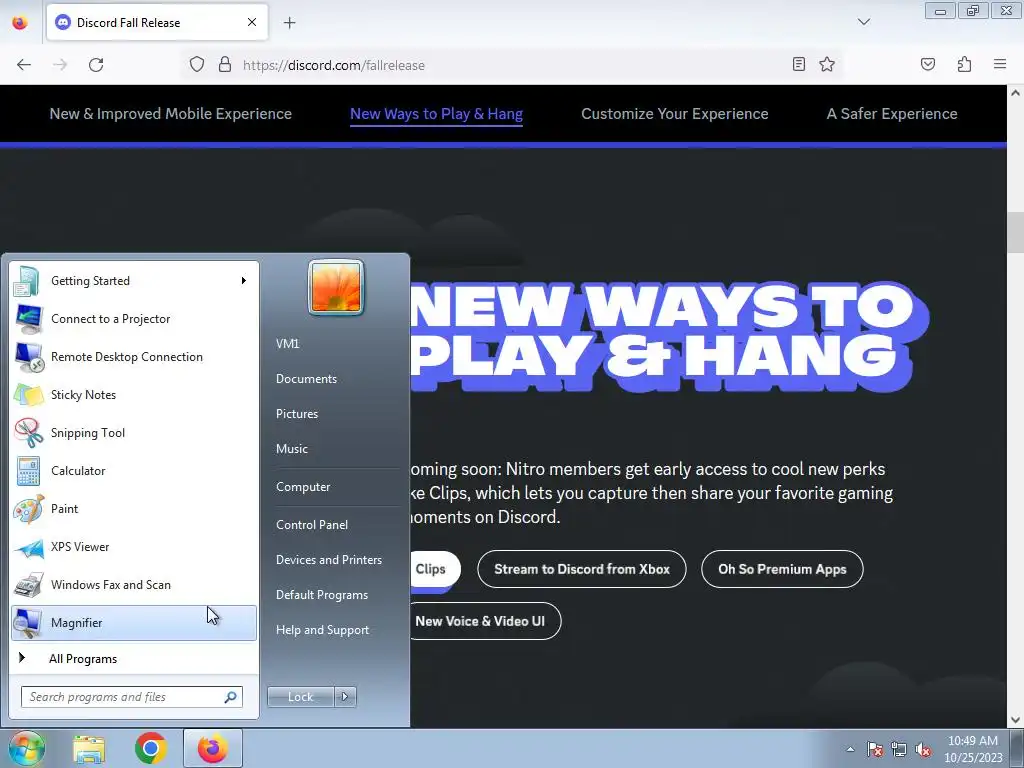1024x768 pixels.
Task: Launch Sticky Notes icon
Action: pos(27,395)
